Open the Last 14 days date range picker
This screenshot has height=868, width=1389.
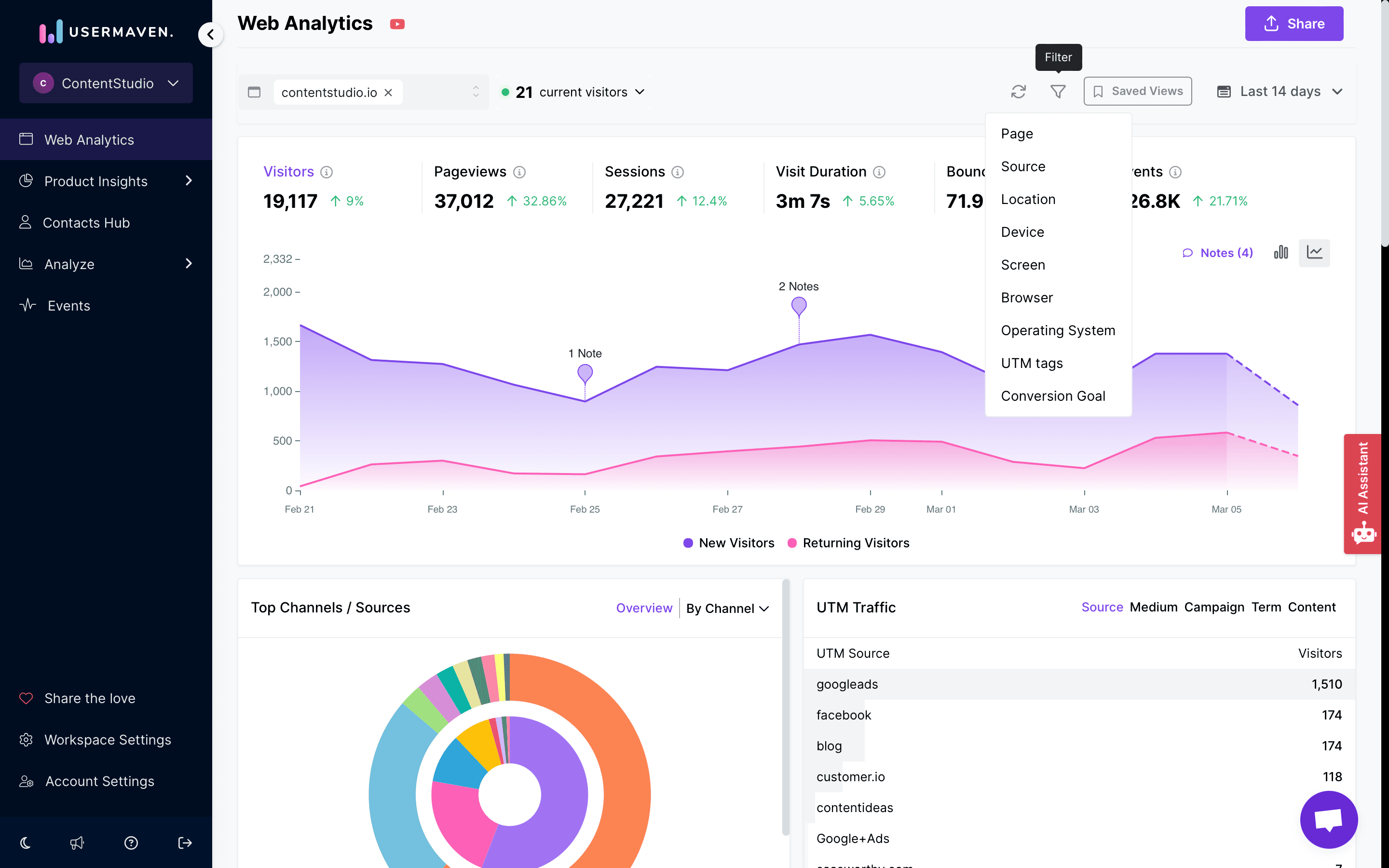point(1281,91)
